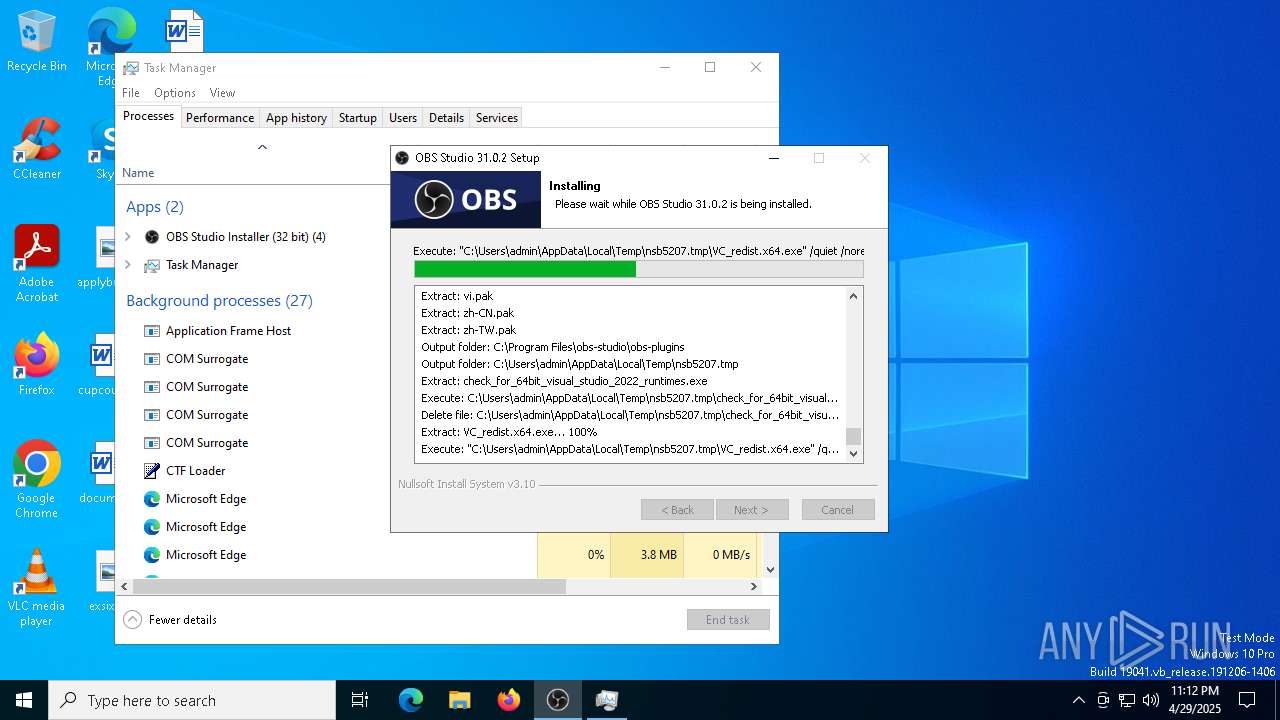Switch to Performance tab
The height and width of the screenshot is (720, 1280).
coord(220,118)
